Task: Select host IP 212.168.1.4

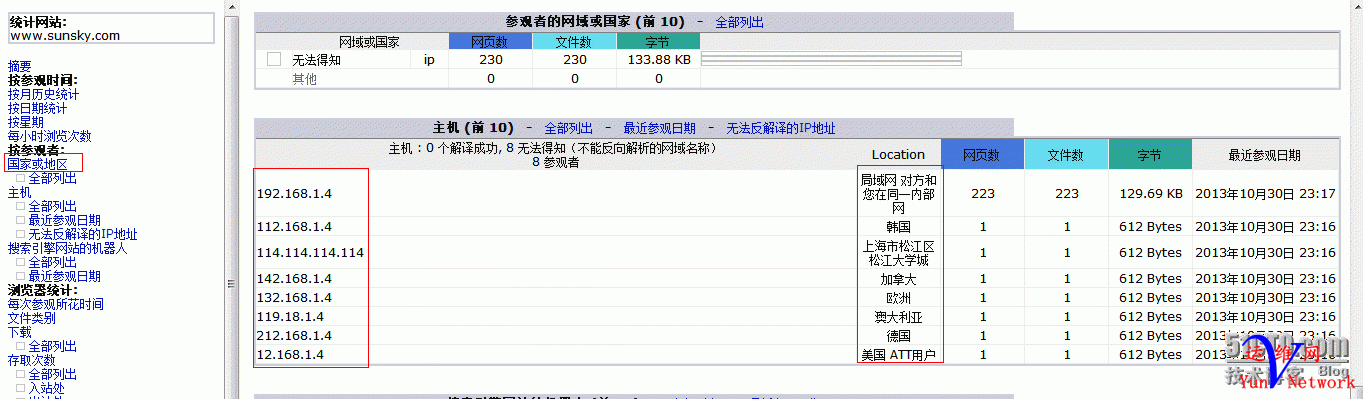Action: pos(294,336)
